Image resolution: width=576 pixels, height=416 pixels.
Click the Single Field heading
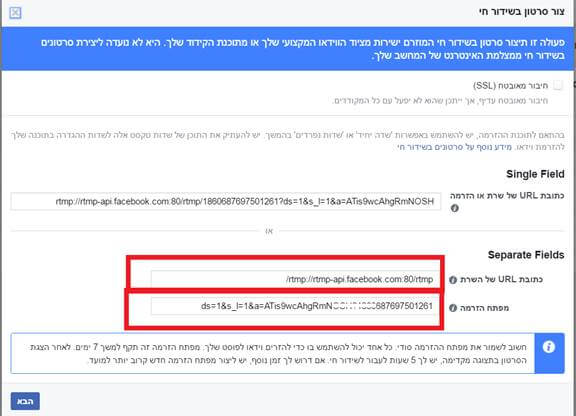pos(535,174)
